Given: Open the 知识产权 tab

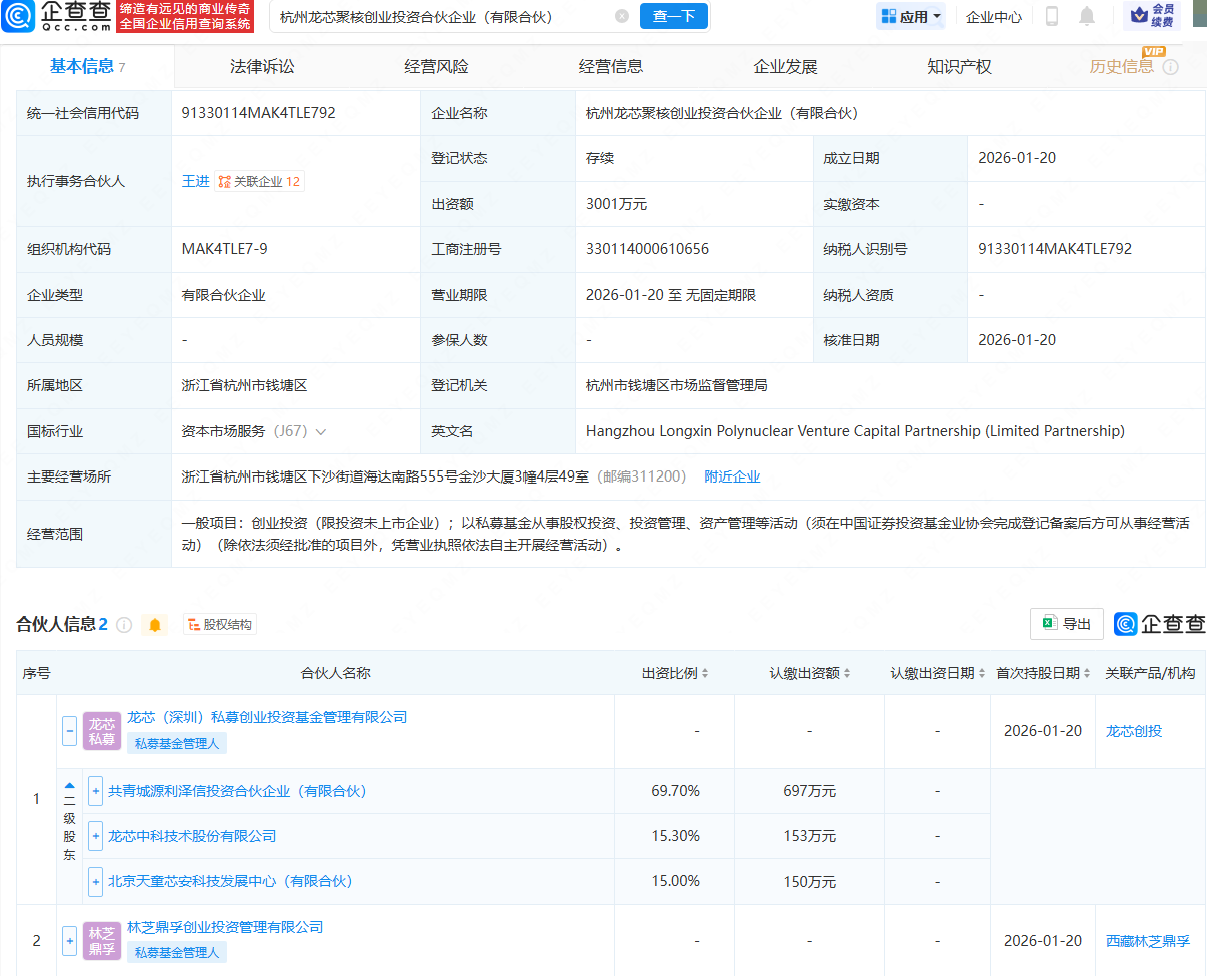Looking at the screenshot, I should [958, 65].
